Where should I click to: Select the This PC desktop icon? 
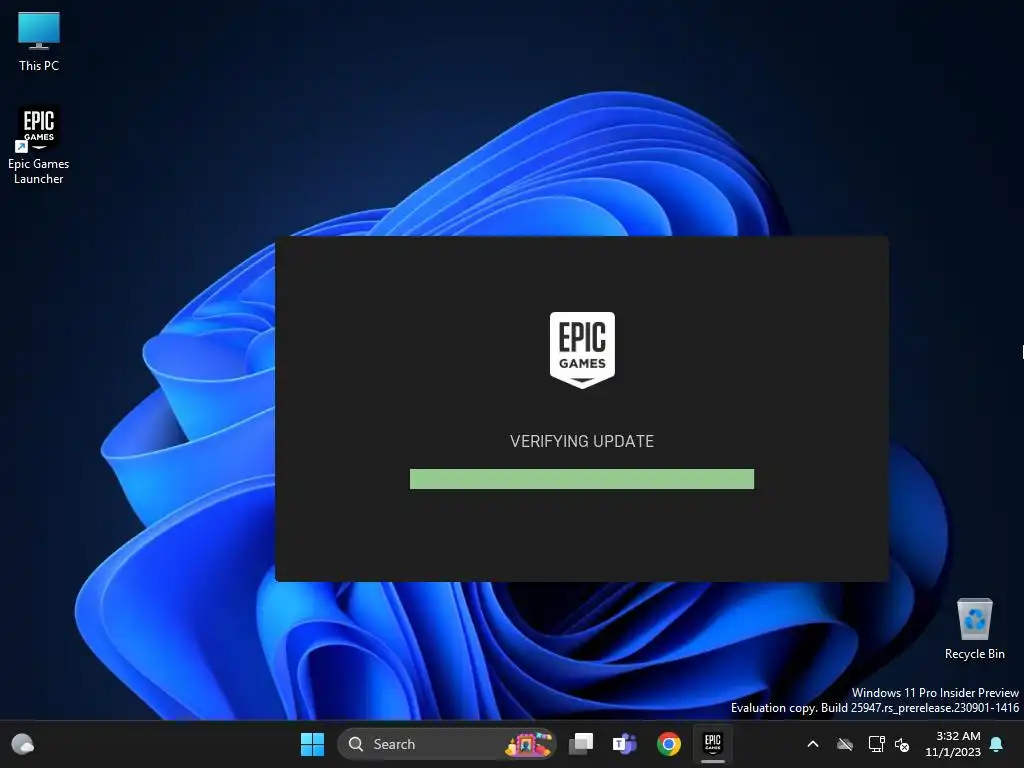pyautogui.click(x=39, y=42)
